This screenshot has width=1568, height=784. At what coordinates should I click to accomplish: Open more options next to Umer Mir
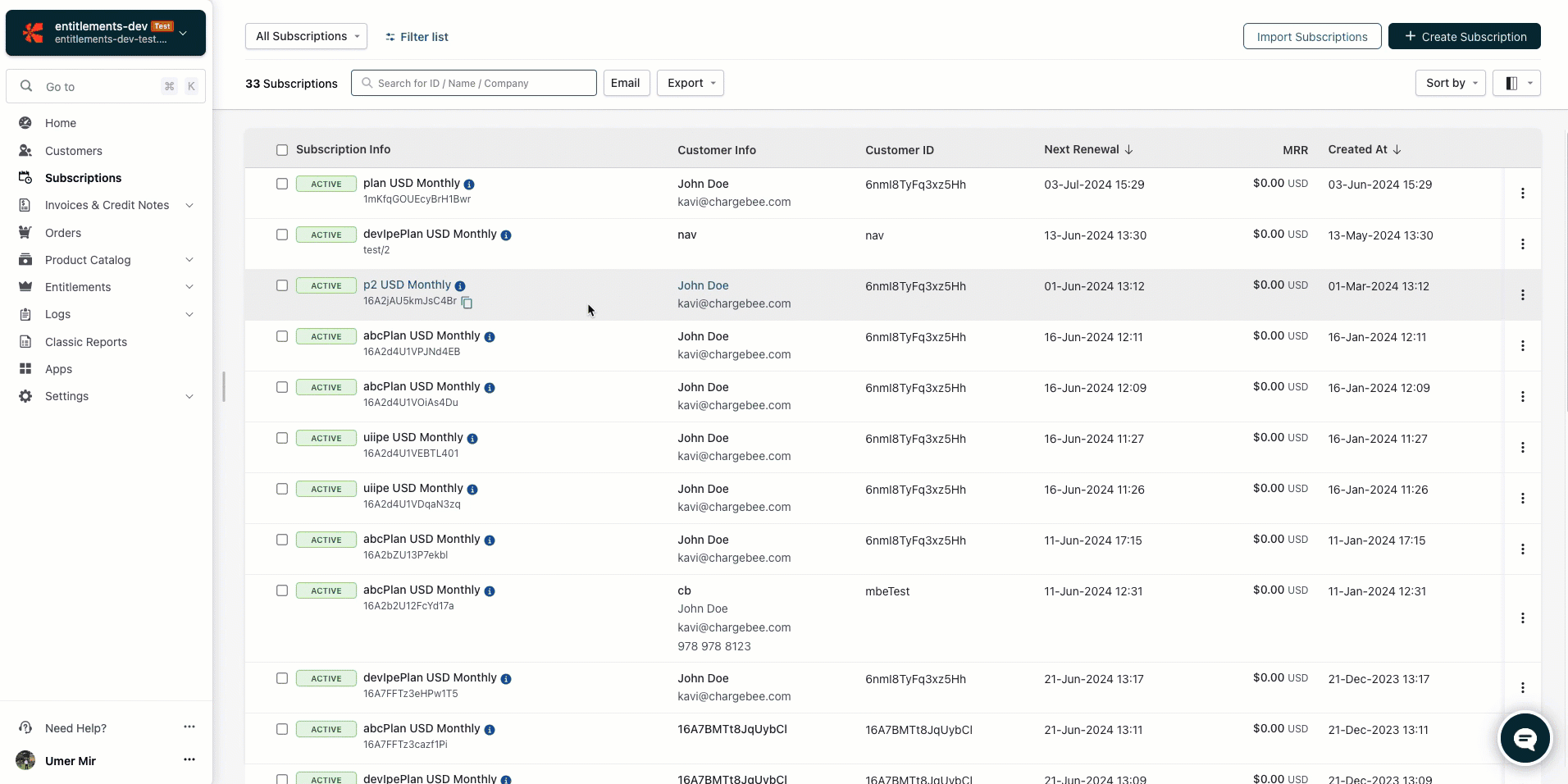click(x=189, y=760)
